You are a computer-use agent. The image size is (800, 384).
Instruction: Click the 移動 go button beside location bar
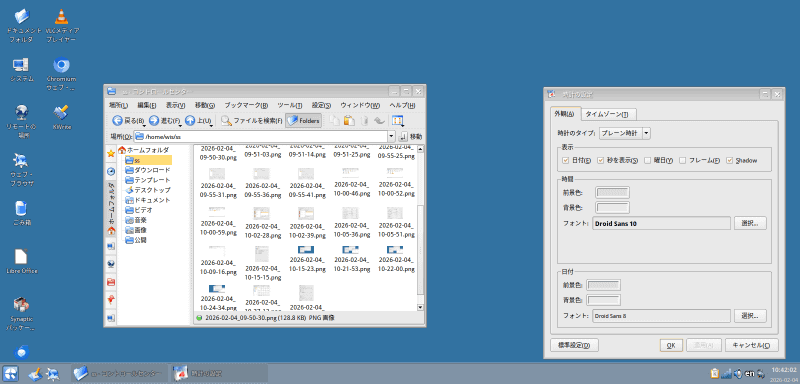tap(411, 137)
